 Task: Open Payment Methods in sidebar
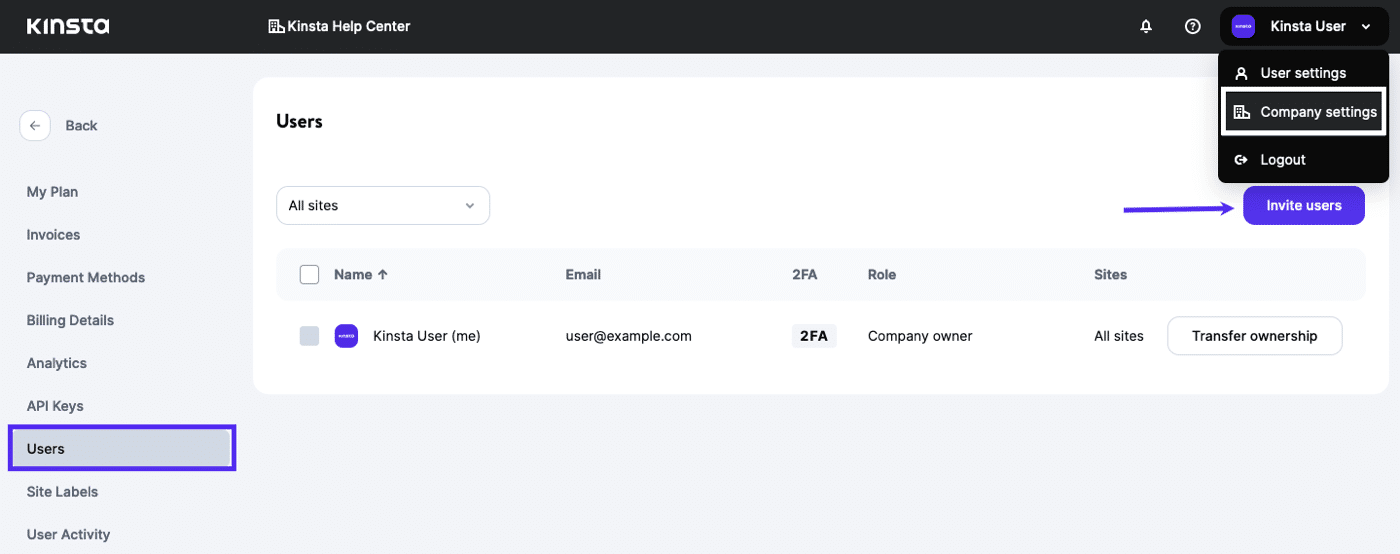85,278
